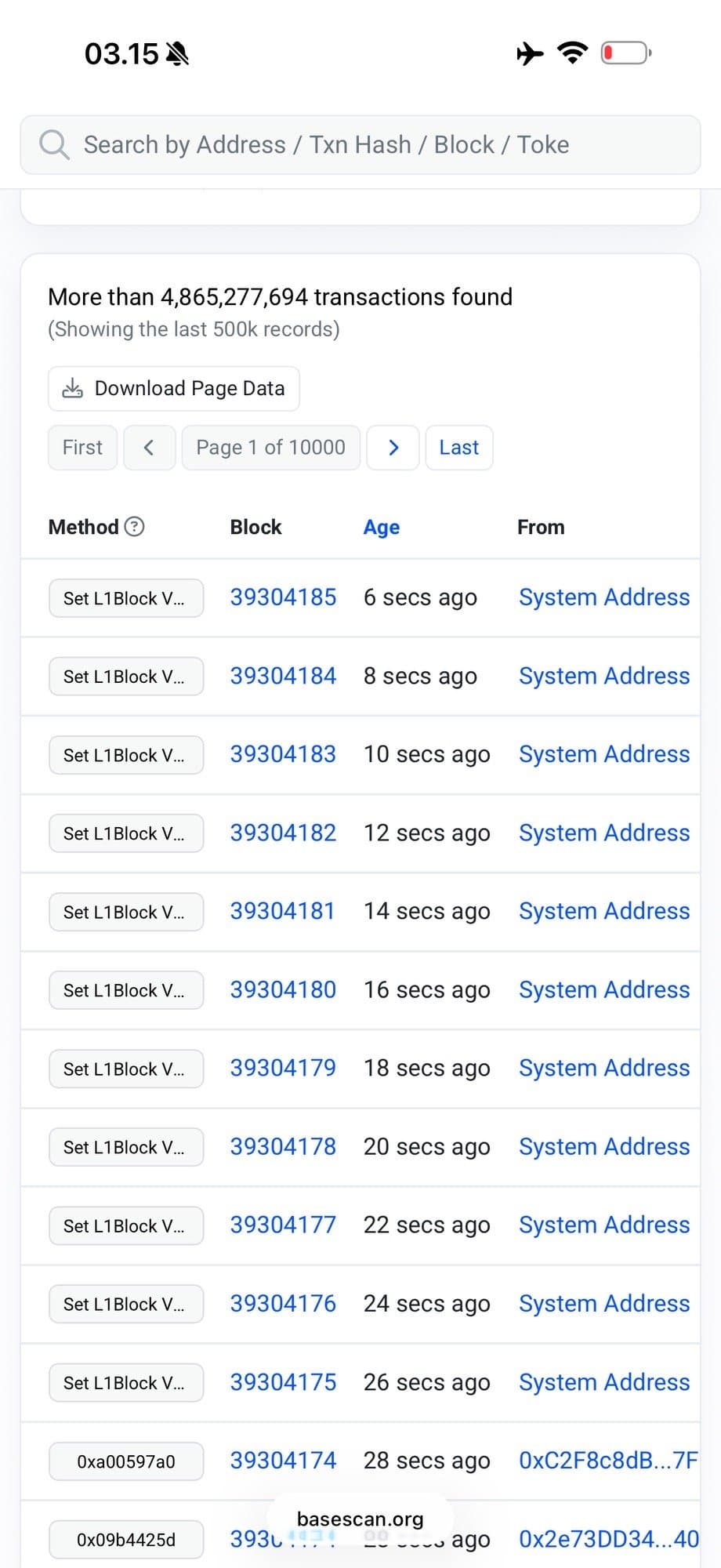Click the Method help question-mark icon
This screenshot has height=1568, width=721.
[135, 527]
